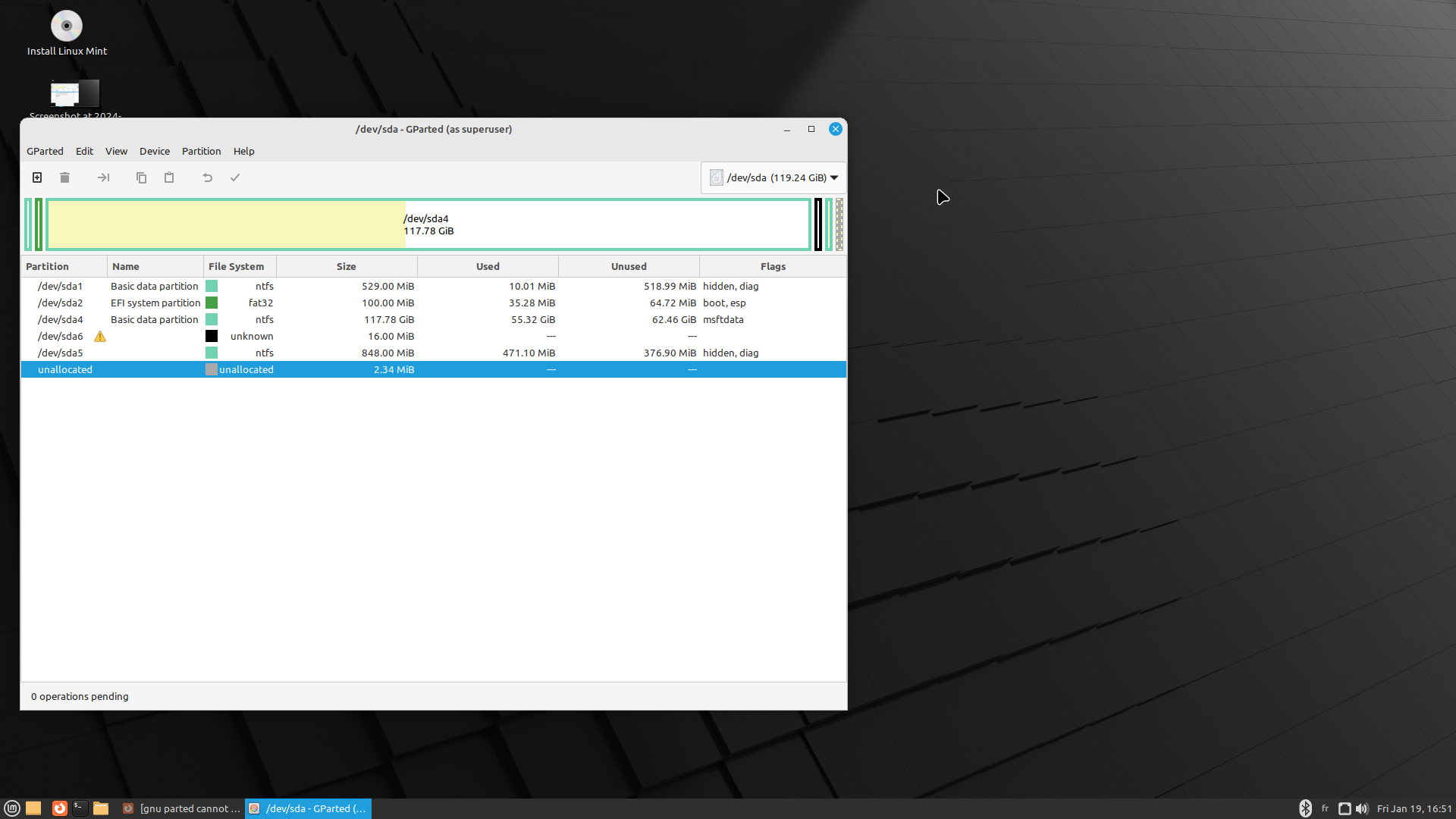Click the Undo last operation icon
Screen dimensions: 1456x819
207,177
